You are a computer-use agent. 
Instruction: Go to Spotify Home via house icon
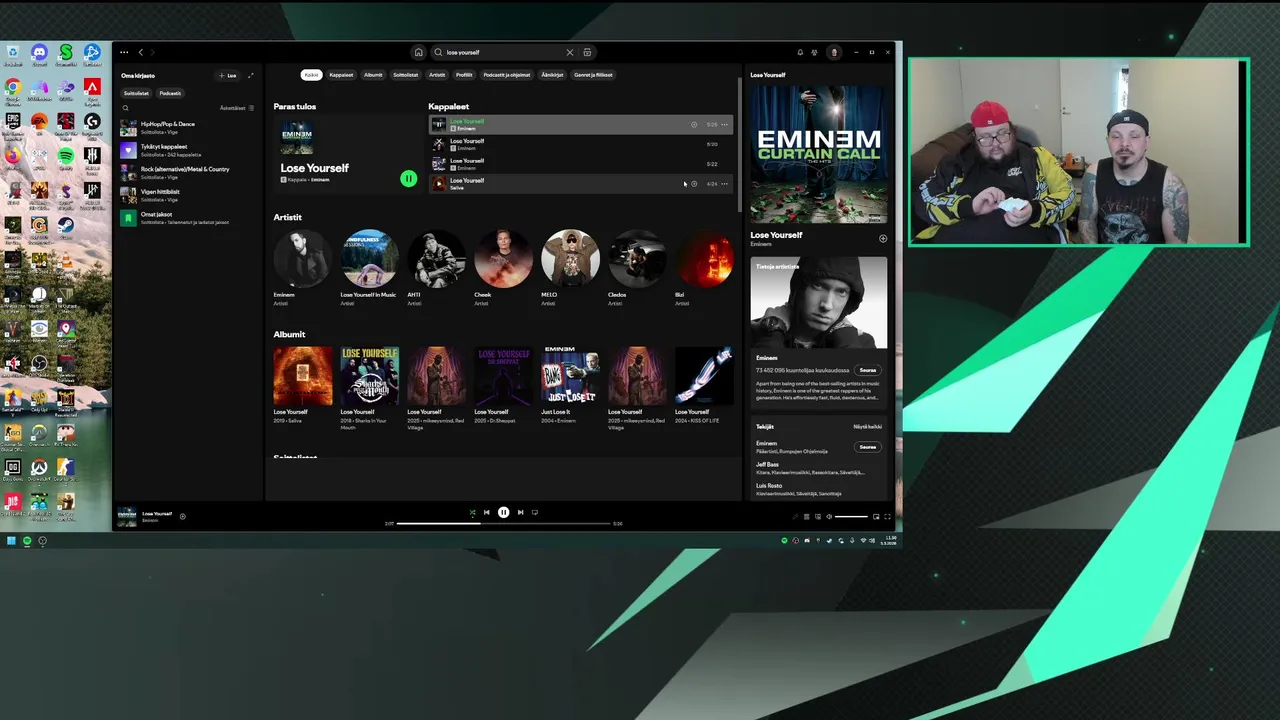click(x=418, y=52)
